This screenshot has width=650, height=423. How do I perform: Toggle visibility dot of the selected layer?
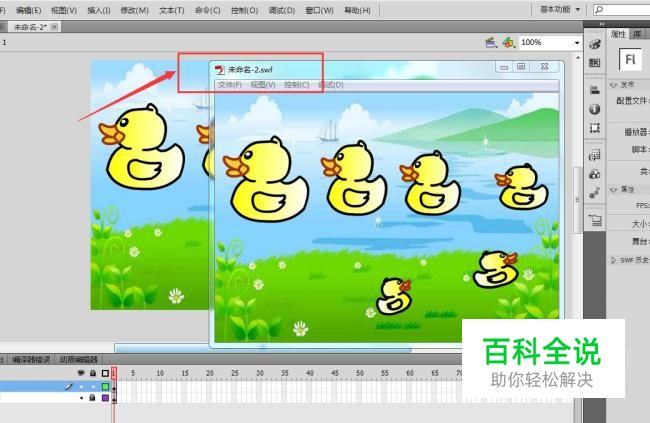click(x=82, y=387)
